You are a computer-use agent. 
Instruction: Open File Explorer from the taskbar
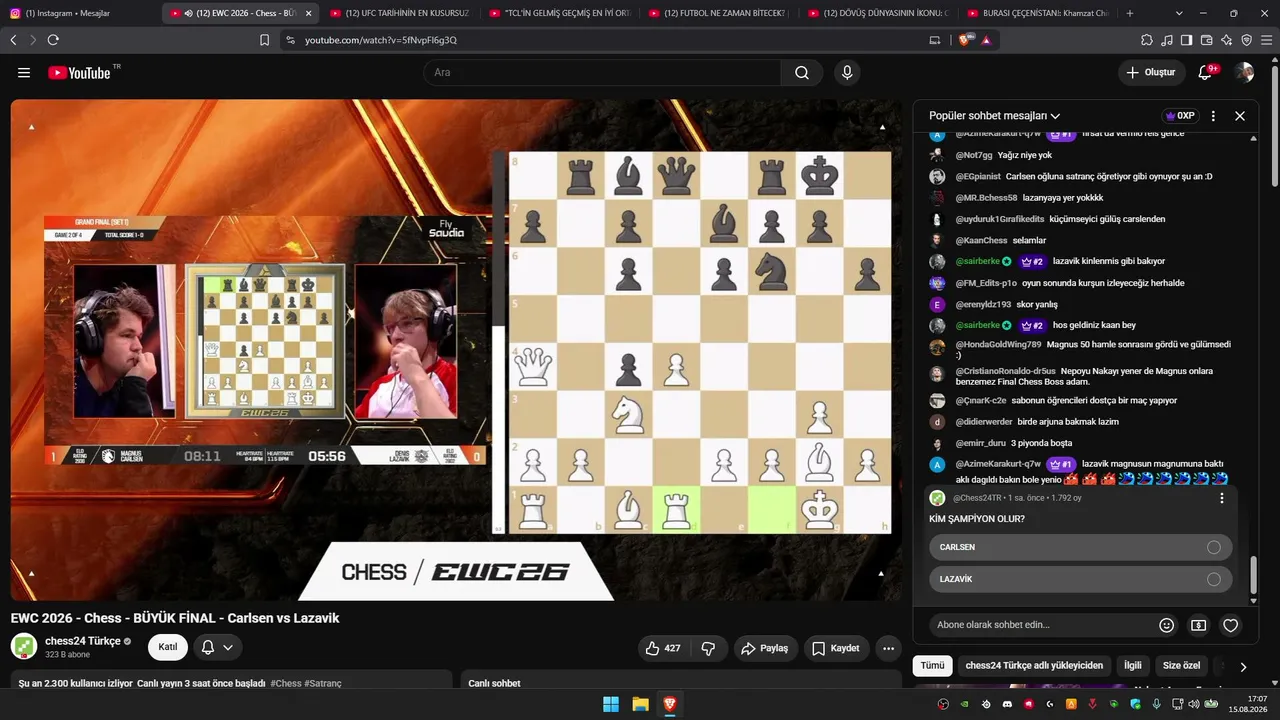pyautogui.click(x=640, y=704)
